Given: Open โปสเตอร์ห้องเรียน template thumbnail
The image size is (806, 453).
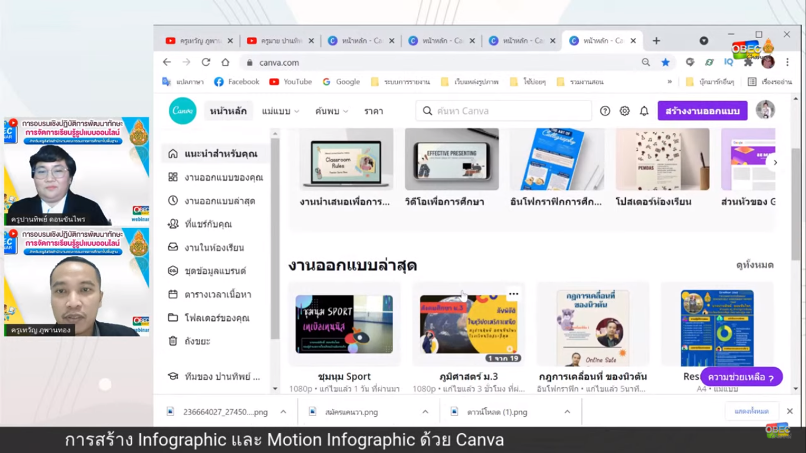Looking at the screenshot, I should 663,159.
